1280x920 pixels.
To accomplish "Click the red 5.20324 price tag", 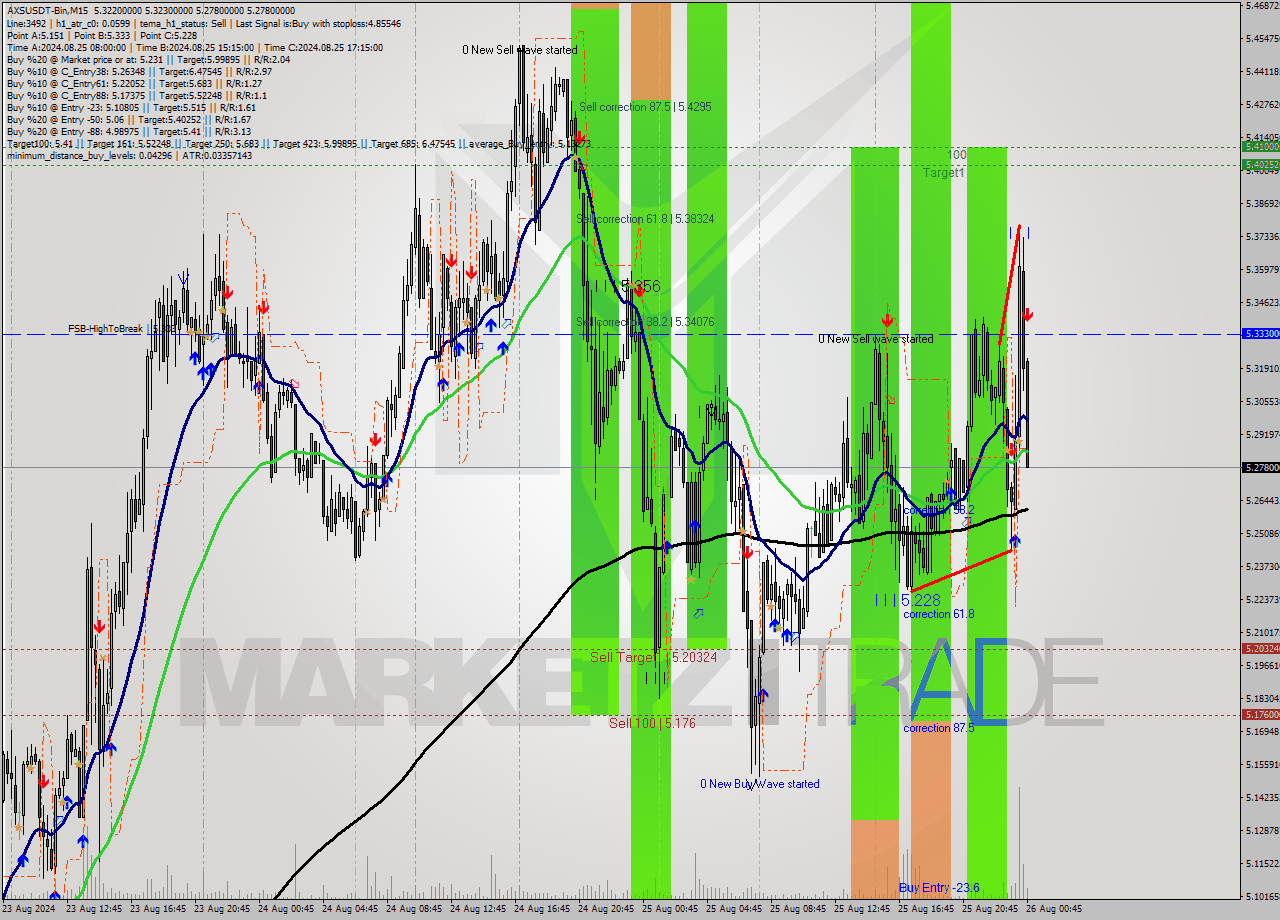I will tap(1260, 649).
